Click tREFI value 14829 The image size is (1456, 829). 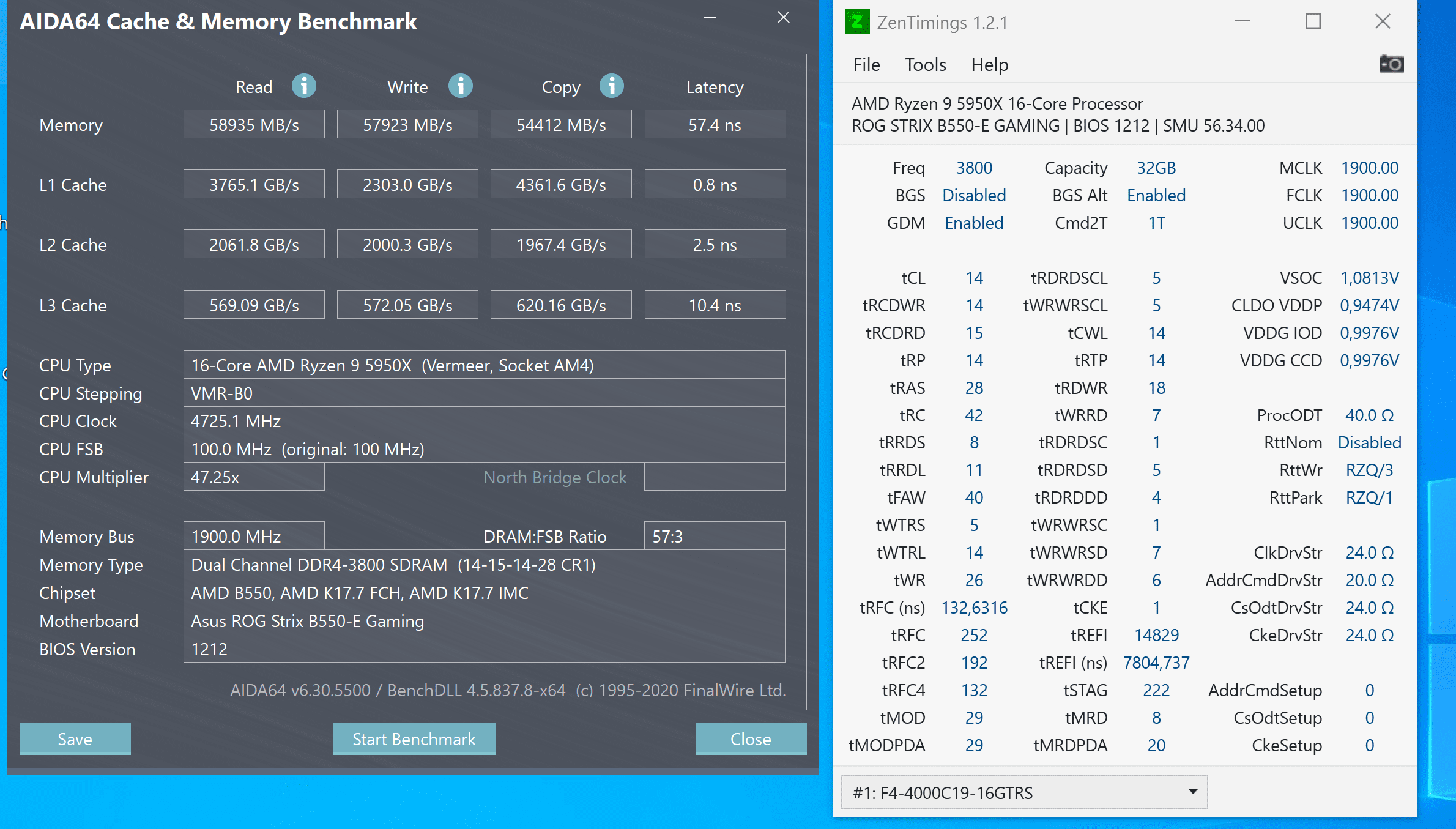[x=1156, y=635]
